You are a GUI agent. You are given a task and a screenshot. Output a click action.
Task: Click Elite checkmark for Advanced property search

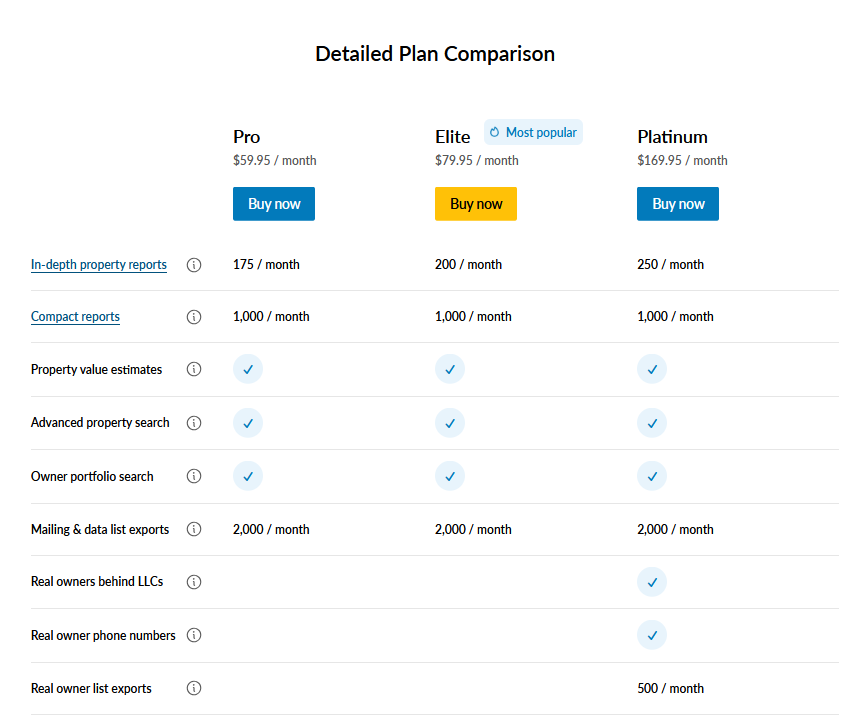click(450, 423)
